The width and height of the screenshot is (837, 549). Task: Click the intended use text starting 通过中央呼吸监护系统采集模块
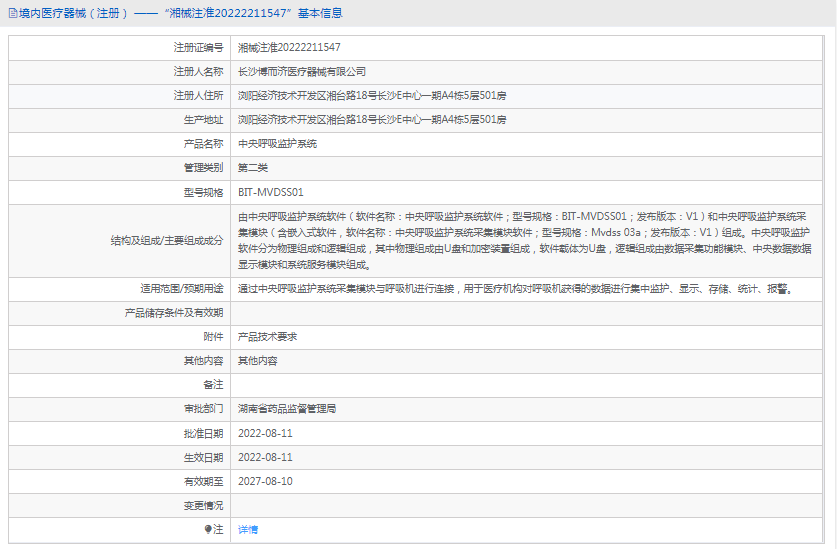coord(516,289)
